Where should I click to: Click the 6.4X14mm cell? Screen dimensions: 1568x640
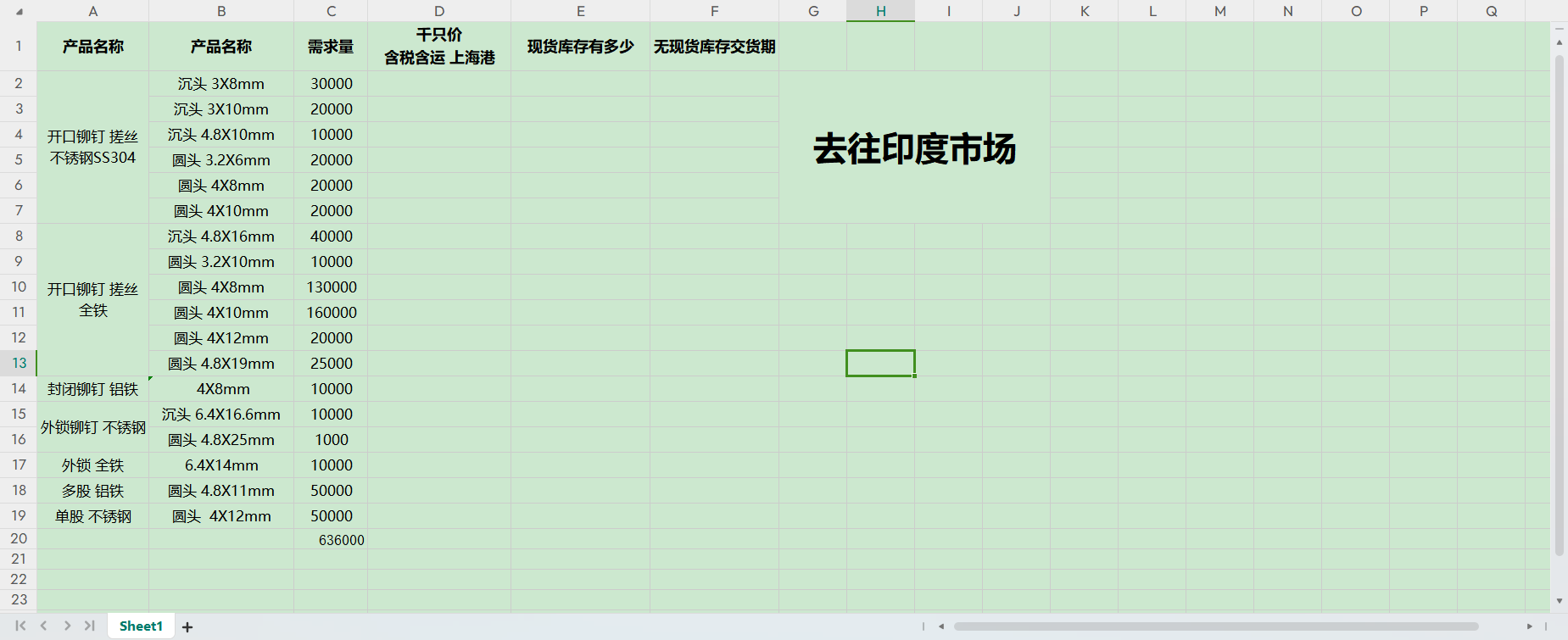221,465
